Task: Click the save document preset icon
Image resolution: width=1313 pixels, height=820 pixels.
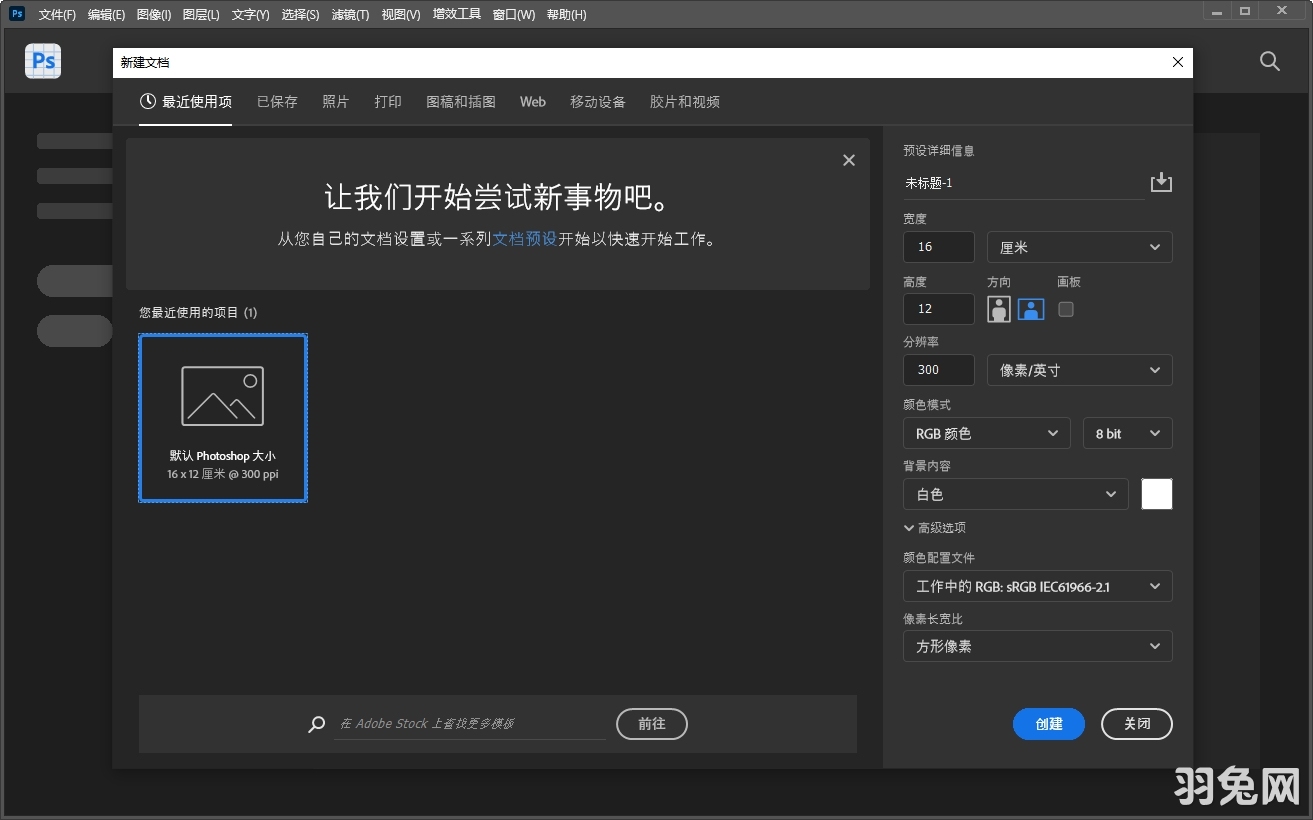Action: coord(1161,182)
